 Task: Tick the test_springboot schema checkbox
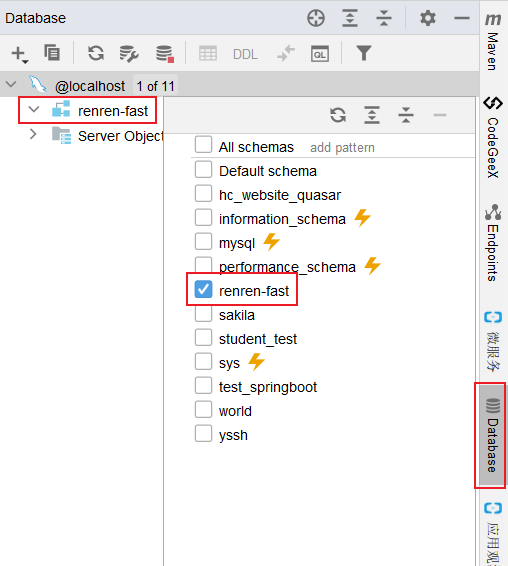point(203,385)
